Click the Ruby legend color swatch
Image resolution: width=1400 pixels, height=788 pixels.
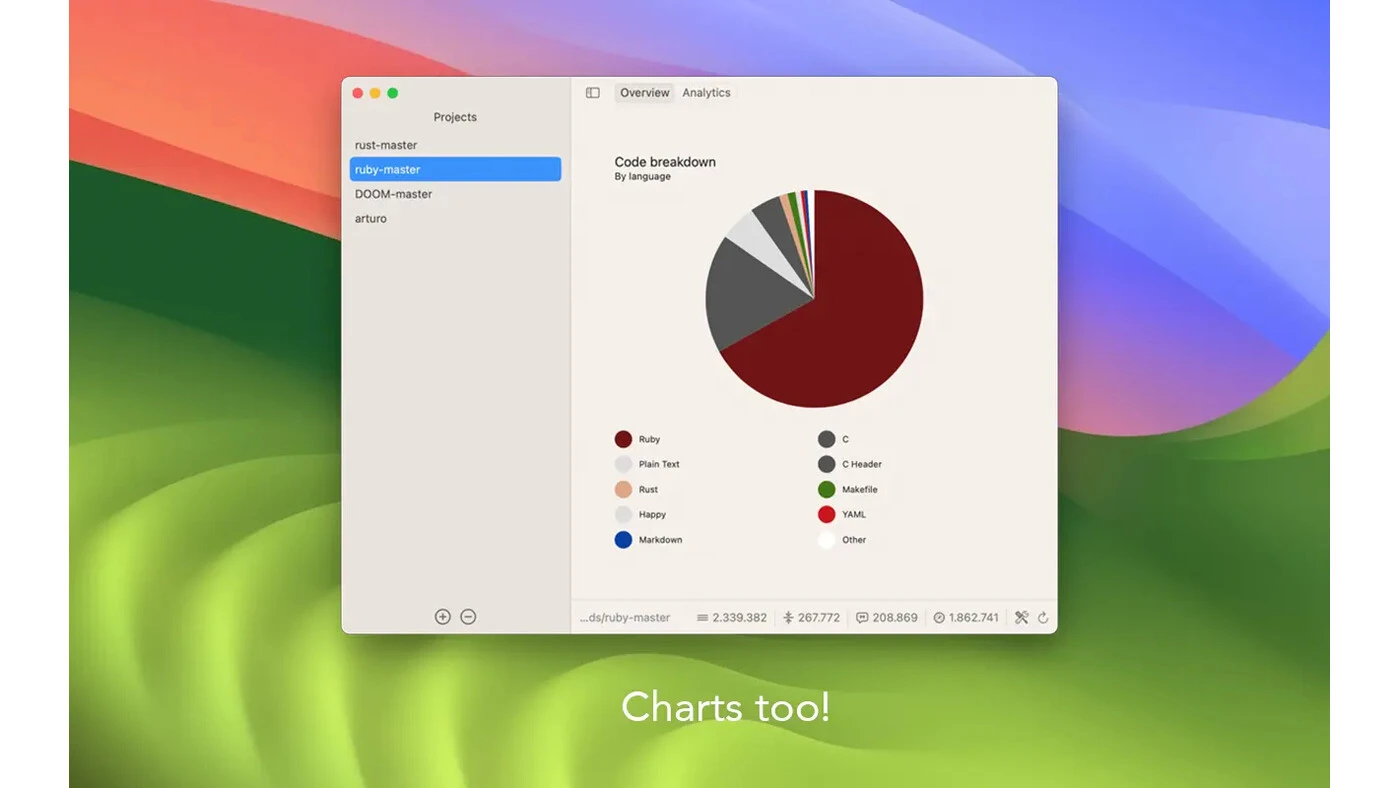(x=623, y=439)
